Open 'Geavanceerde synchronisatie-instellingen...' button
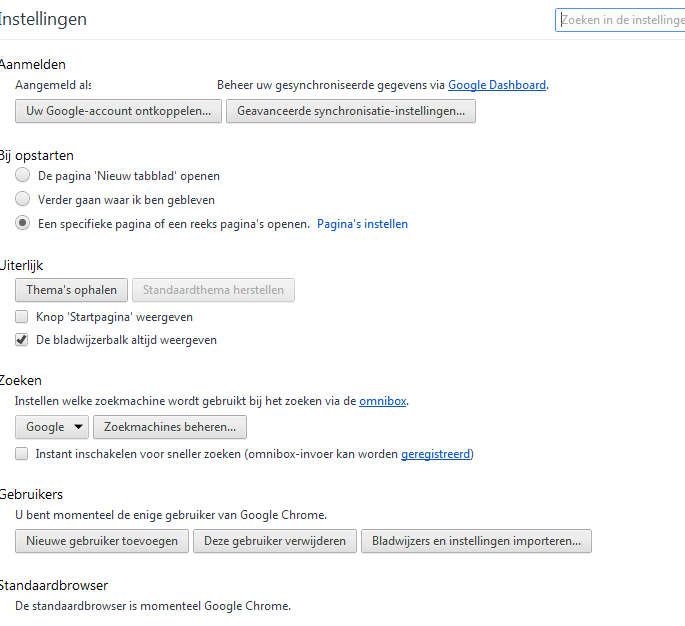685x626 pixels. click(x=351, y=111)
